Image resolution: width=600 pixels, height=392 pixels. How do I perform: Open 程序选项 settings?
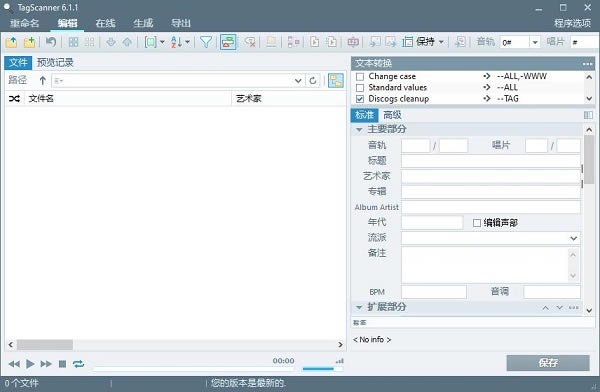tap(572, 23)
